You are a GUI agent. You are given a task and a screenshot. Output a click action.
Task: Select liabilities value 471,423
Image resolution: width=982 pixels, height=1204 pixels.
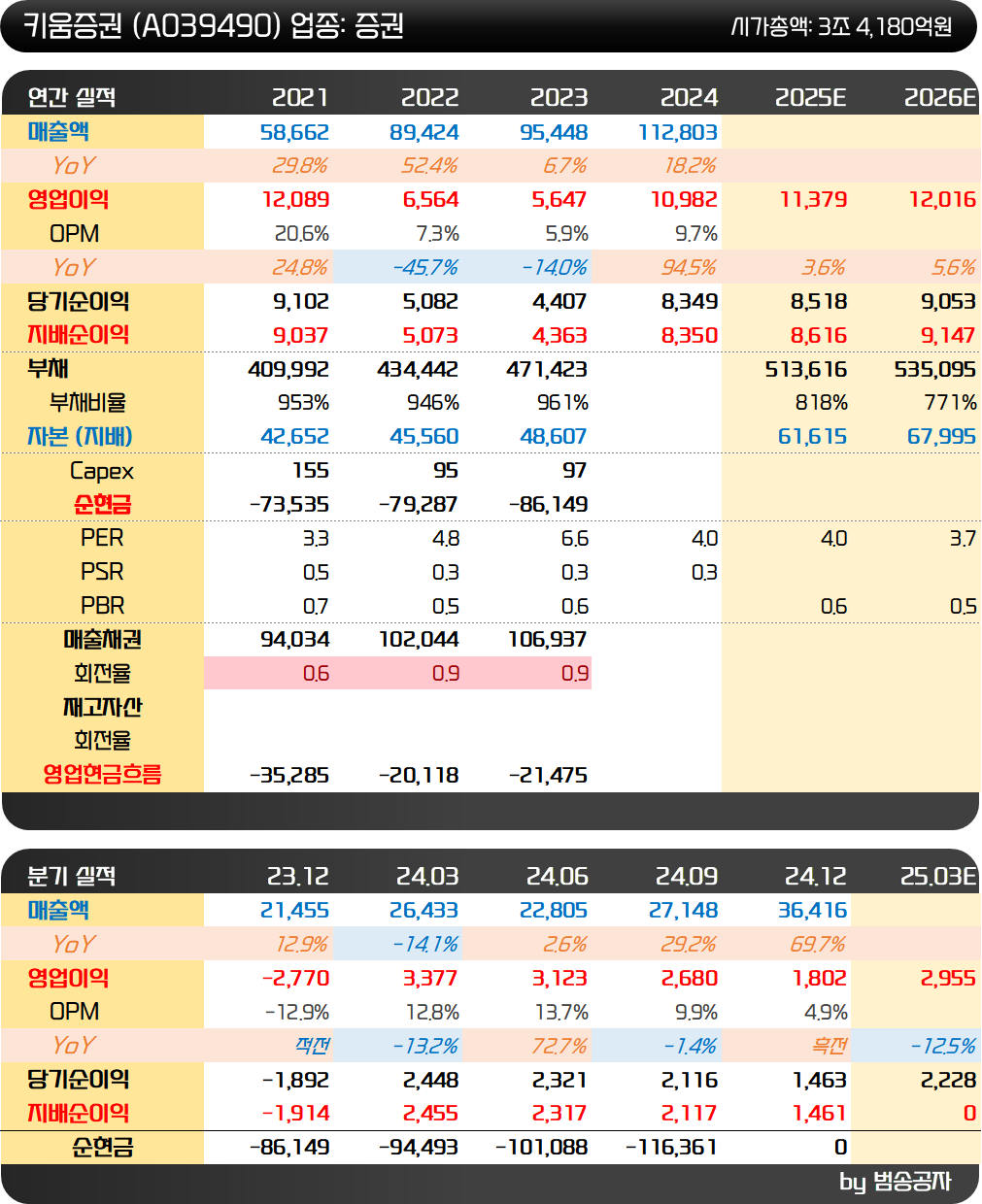click(x=547, y=369)
